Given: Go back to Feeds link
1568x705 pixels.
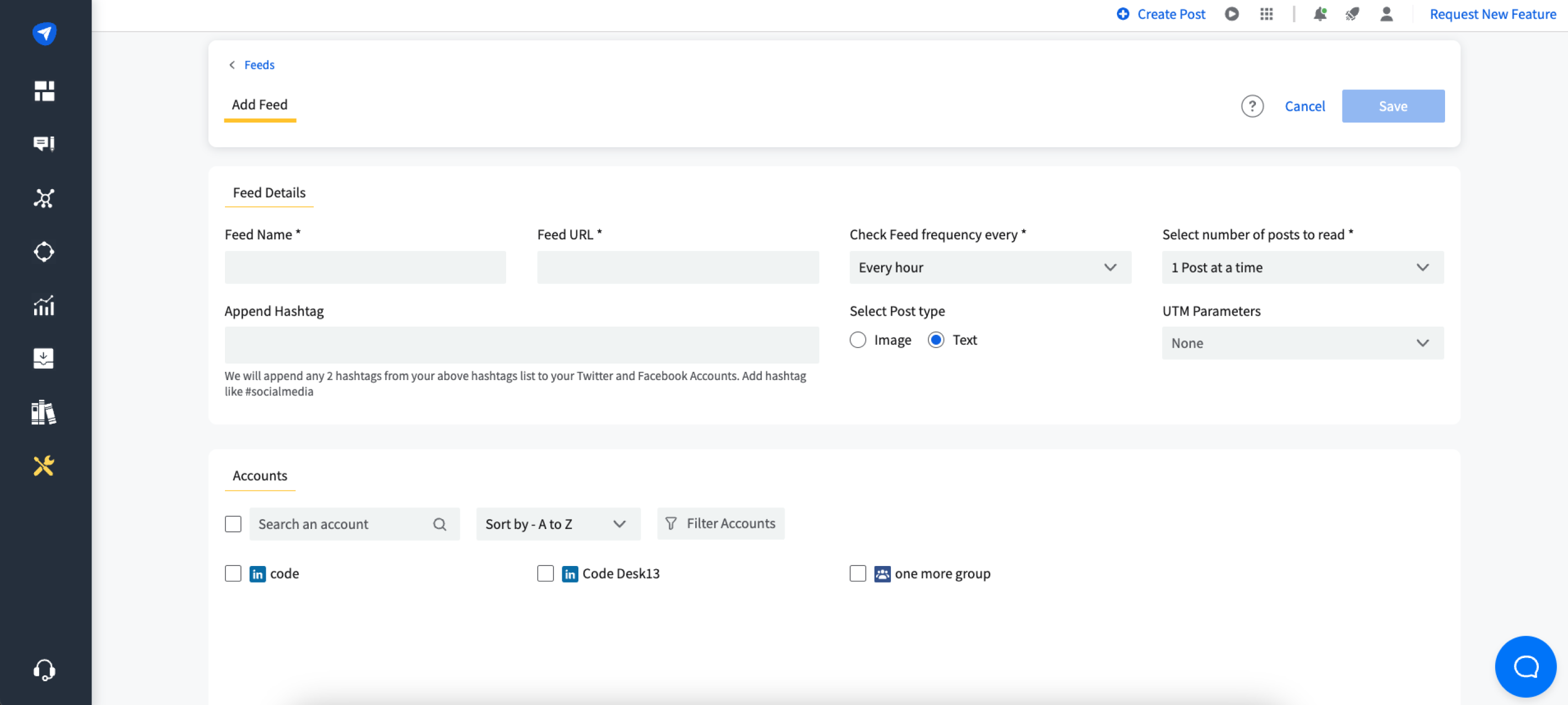Looking at the screenshot, I should click(x=259, y=65).
